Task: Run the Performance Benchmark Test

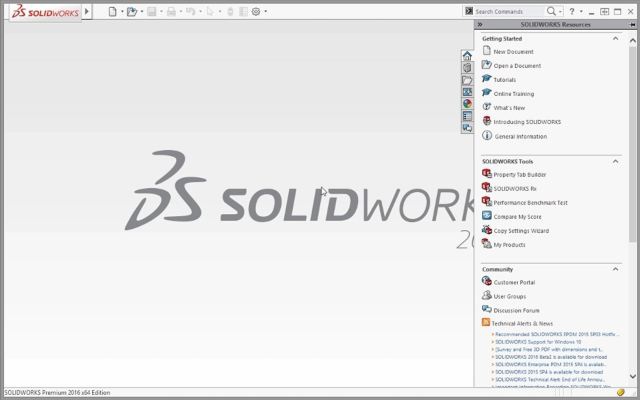Action: [531, 203]
